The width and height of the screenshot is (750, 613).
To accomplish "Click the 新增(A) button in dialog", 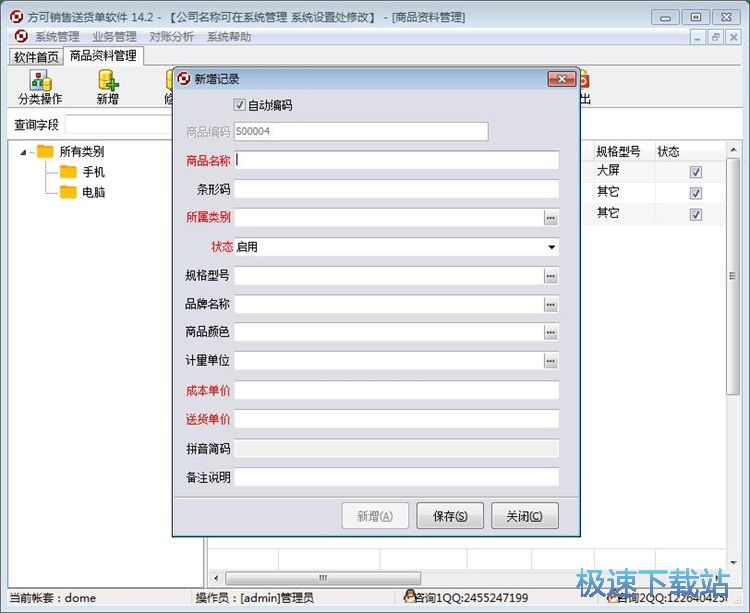I will click(375, 516).
